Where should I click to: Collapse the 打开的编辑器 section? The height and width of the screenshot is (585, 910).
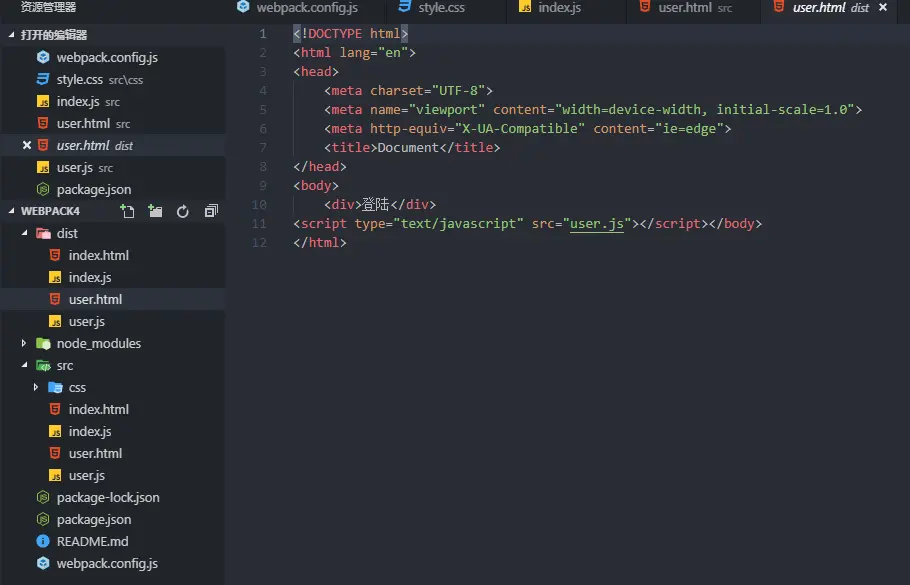pyautogui.click(x=12, y=35)
